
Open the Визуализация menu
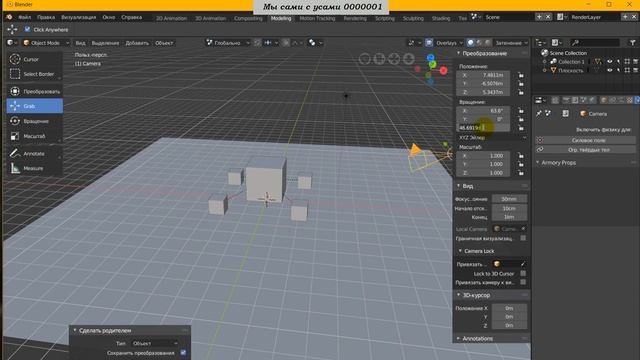(x=78, y=17)
